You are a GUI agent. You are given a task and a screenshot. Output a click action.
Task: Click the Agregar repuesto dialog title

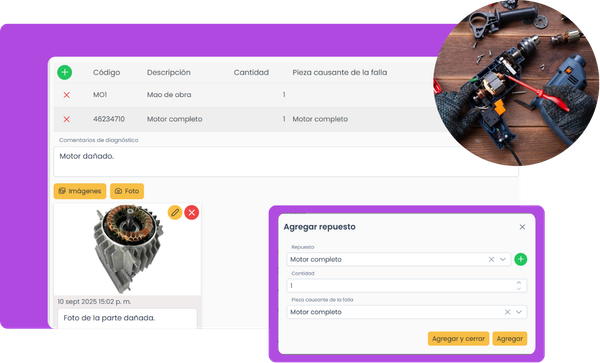coord(320,227)
